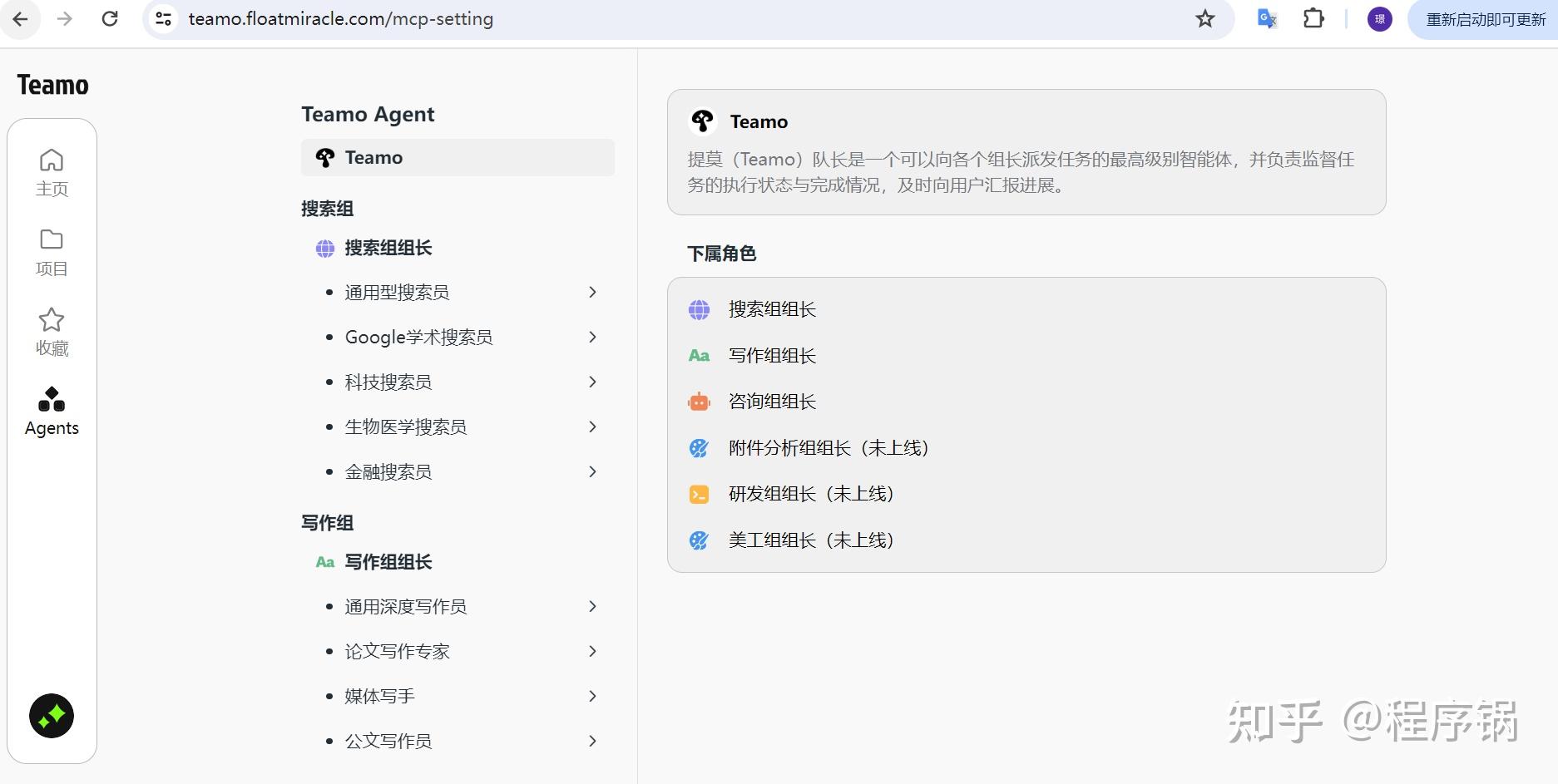This screenshot has width=1558, height=784.
Task: Expand 通用型搜索员 chevron
Action: 592,292
